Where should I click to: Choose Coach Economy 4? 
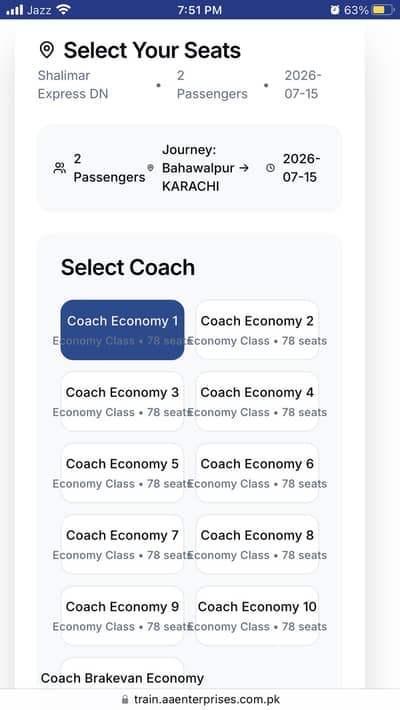pyautogui.click(x=257, y=401)
